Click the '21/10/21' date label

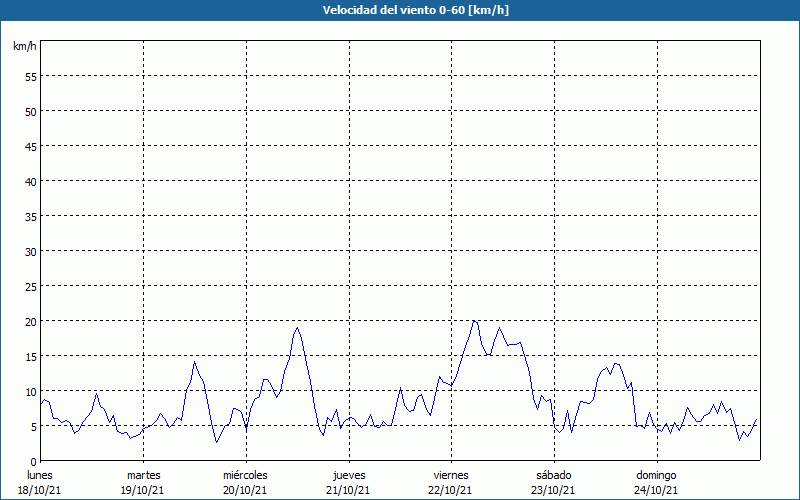(348, 490)
